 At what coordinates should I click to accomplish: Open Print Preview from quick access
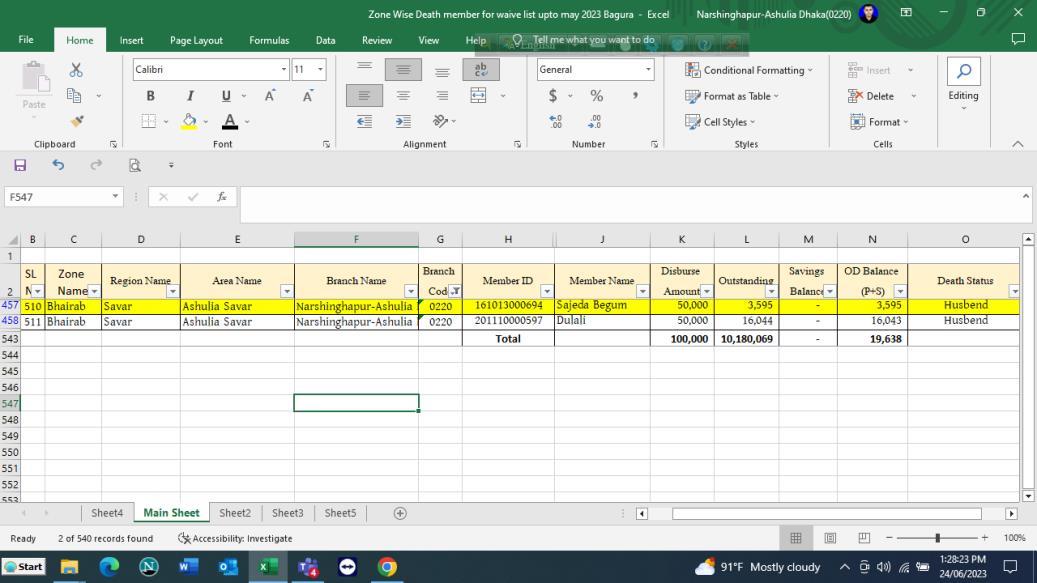coord(135,165)
